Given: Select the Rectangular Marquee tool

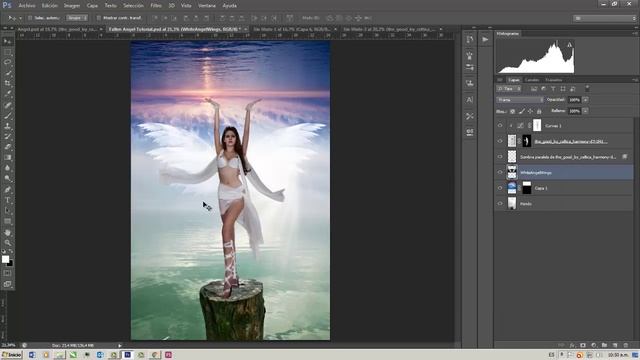Looking at the screenshot, I should click(7, 52).
